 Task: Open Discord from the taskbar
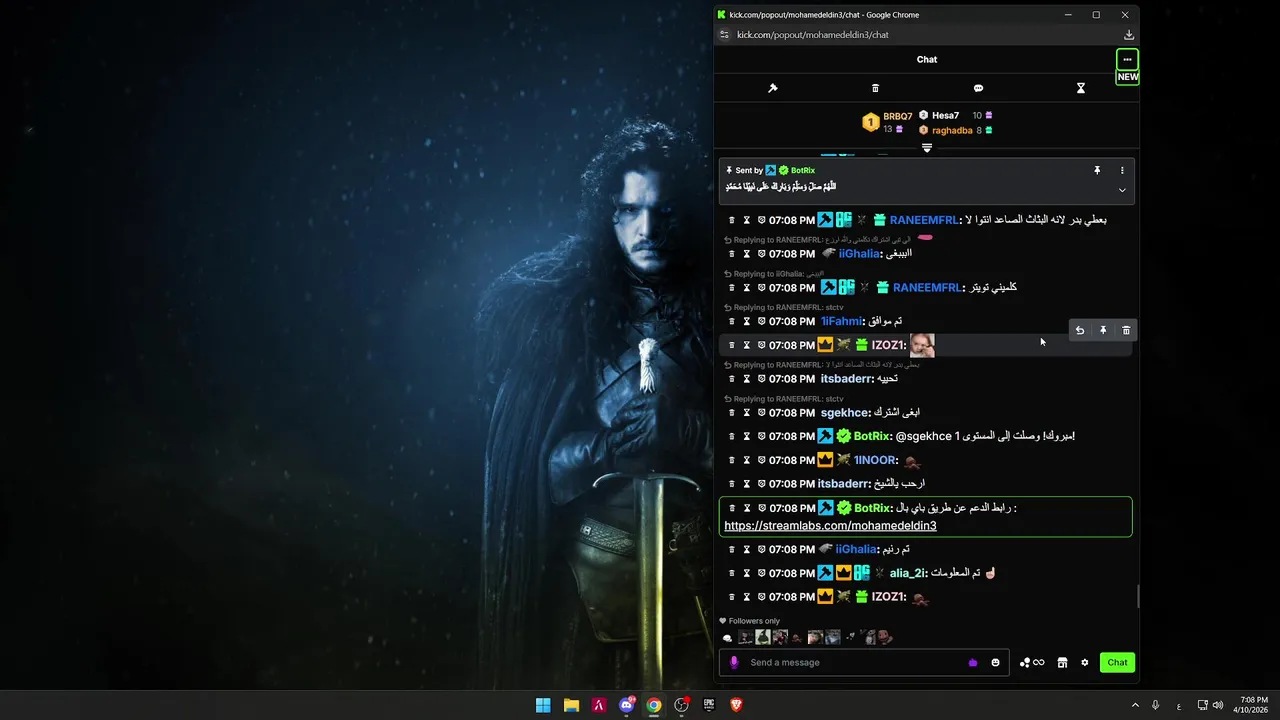tap(627, 705)
